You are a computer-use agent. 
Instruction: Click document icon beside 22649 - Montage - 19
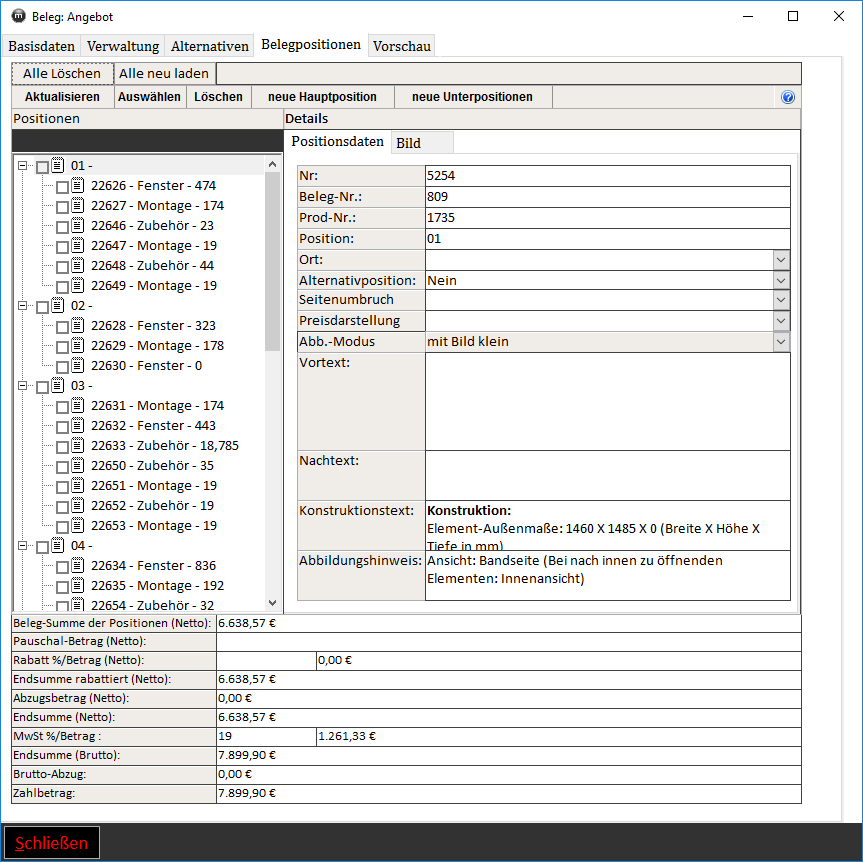tap(77, 285)
